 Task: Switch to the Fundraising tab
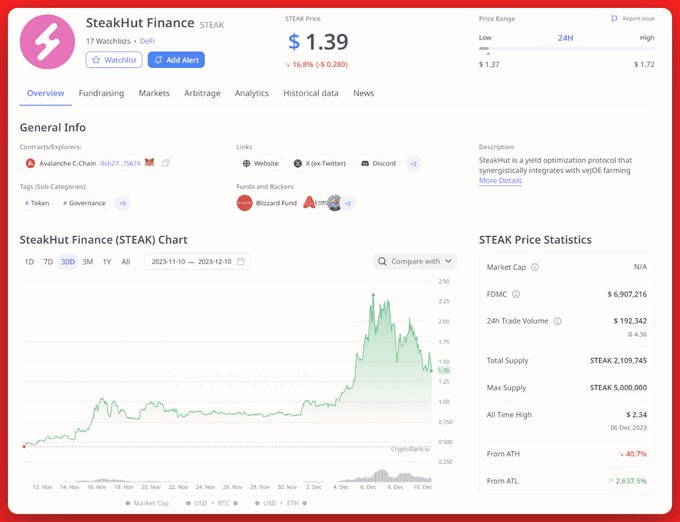click(101, 93)
